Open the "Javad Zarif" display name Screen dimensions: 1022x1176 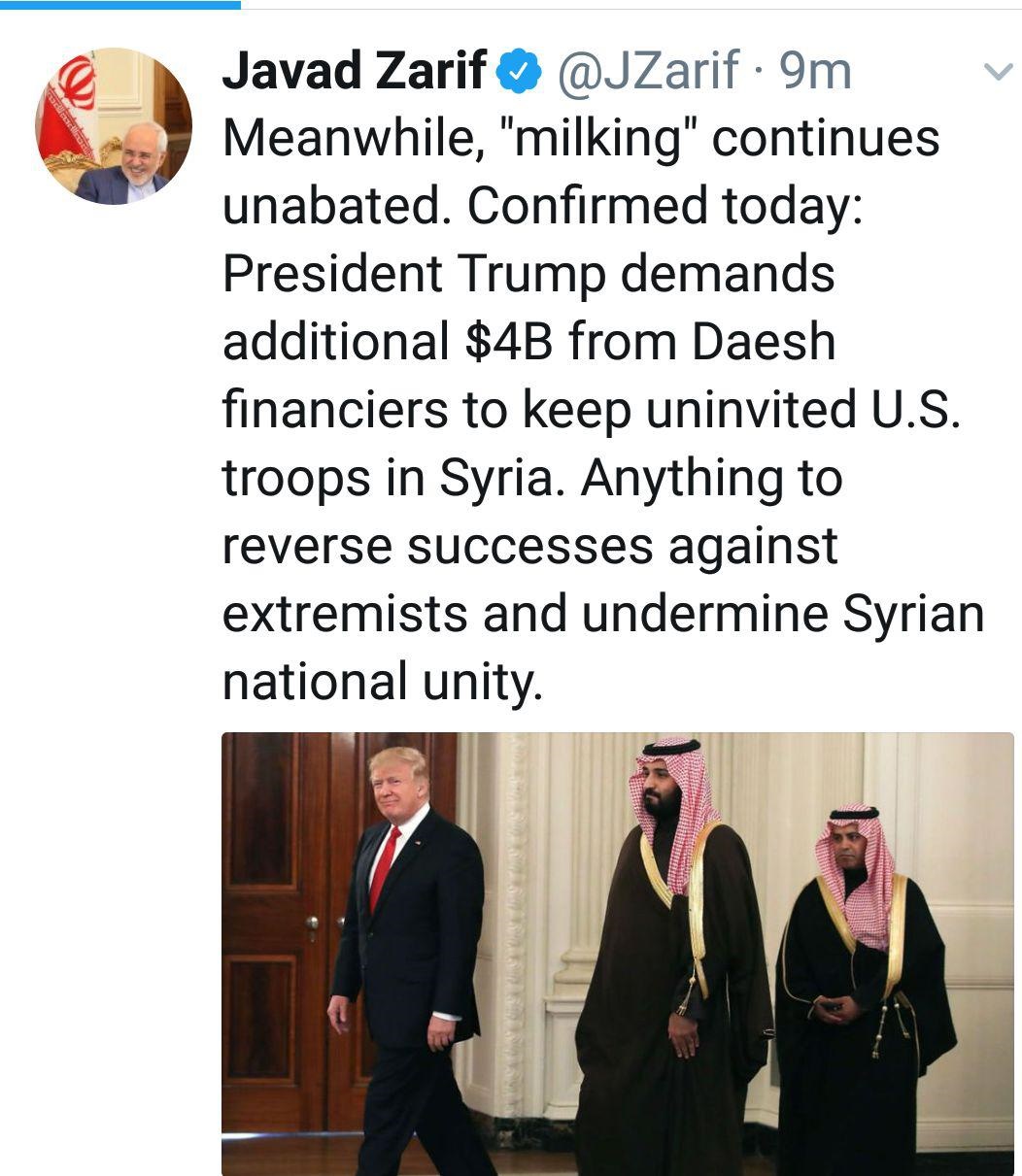click(x=355, y=72)
